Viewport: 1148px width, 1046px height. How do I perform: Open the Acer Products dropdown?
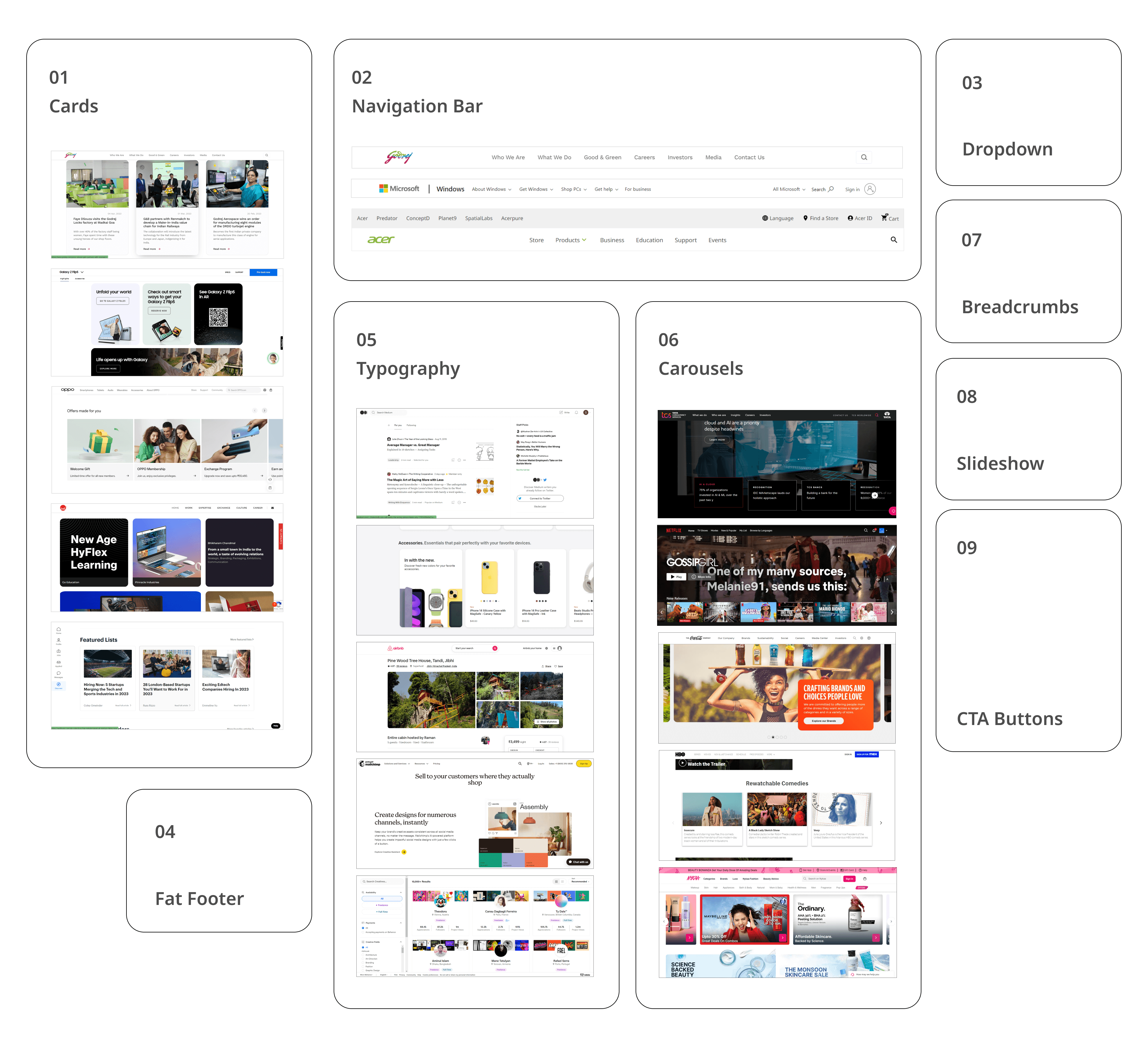point(571,240)
